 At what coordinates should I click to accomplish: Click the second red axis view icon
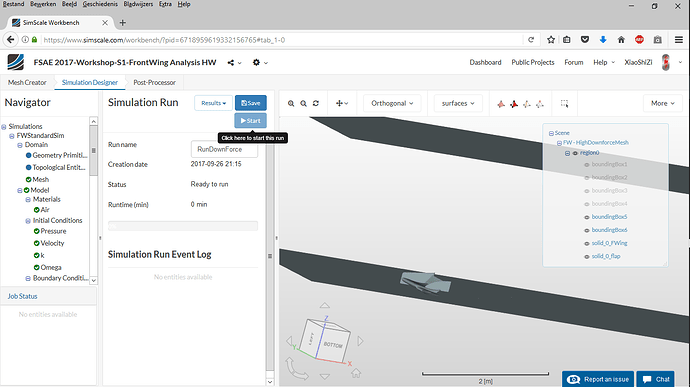click(514, 104)
